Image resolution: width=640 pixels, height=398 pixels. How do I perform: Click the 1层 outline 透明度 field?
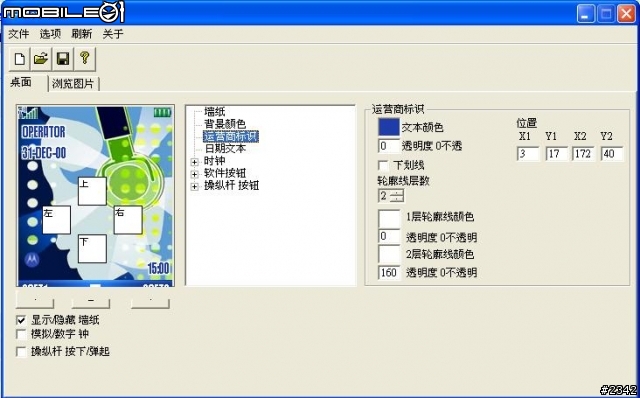tap(389, 236)
